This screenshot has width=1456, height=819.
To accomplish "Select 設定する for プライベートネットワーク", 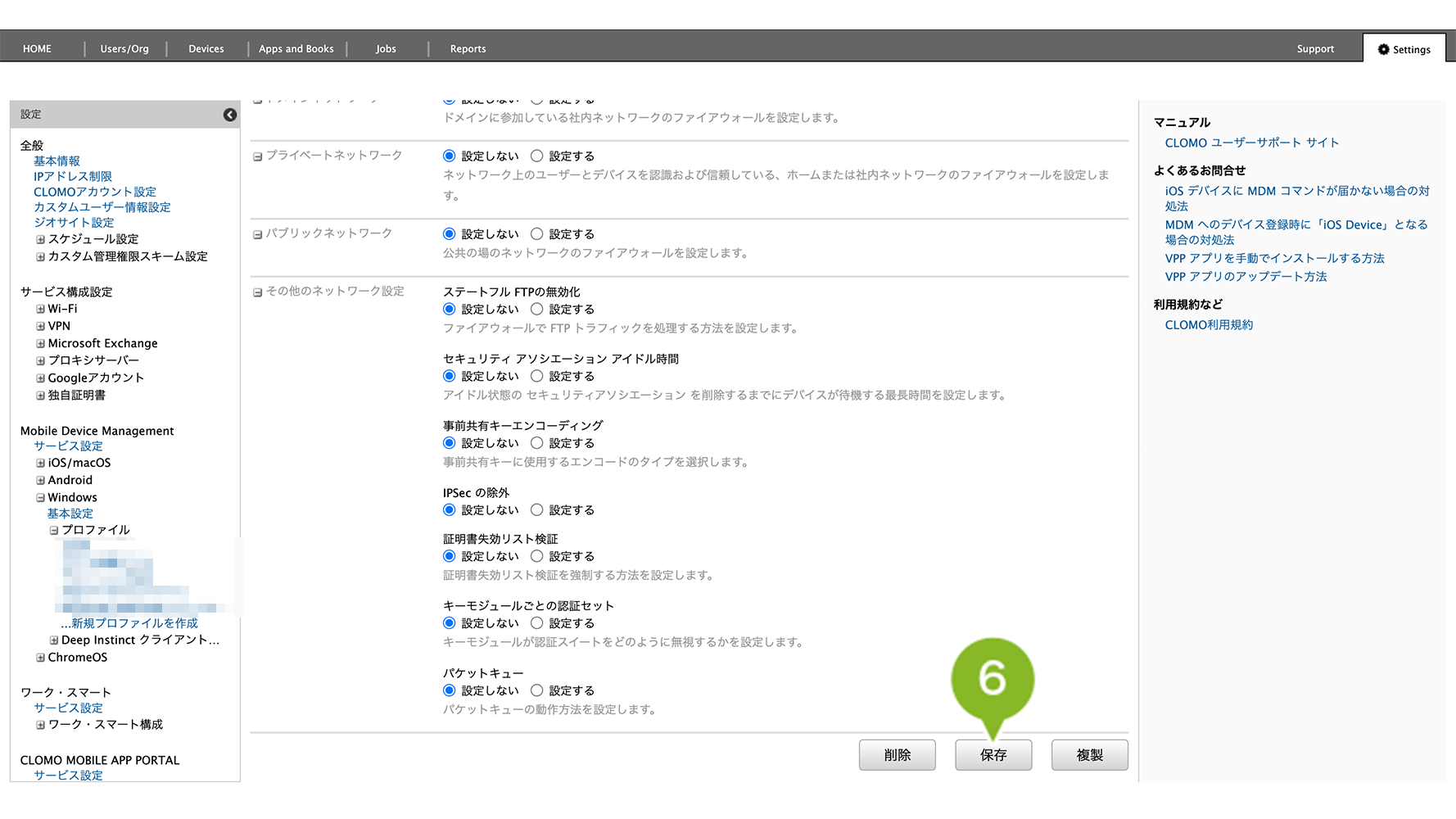I will click(537, 156).
